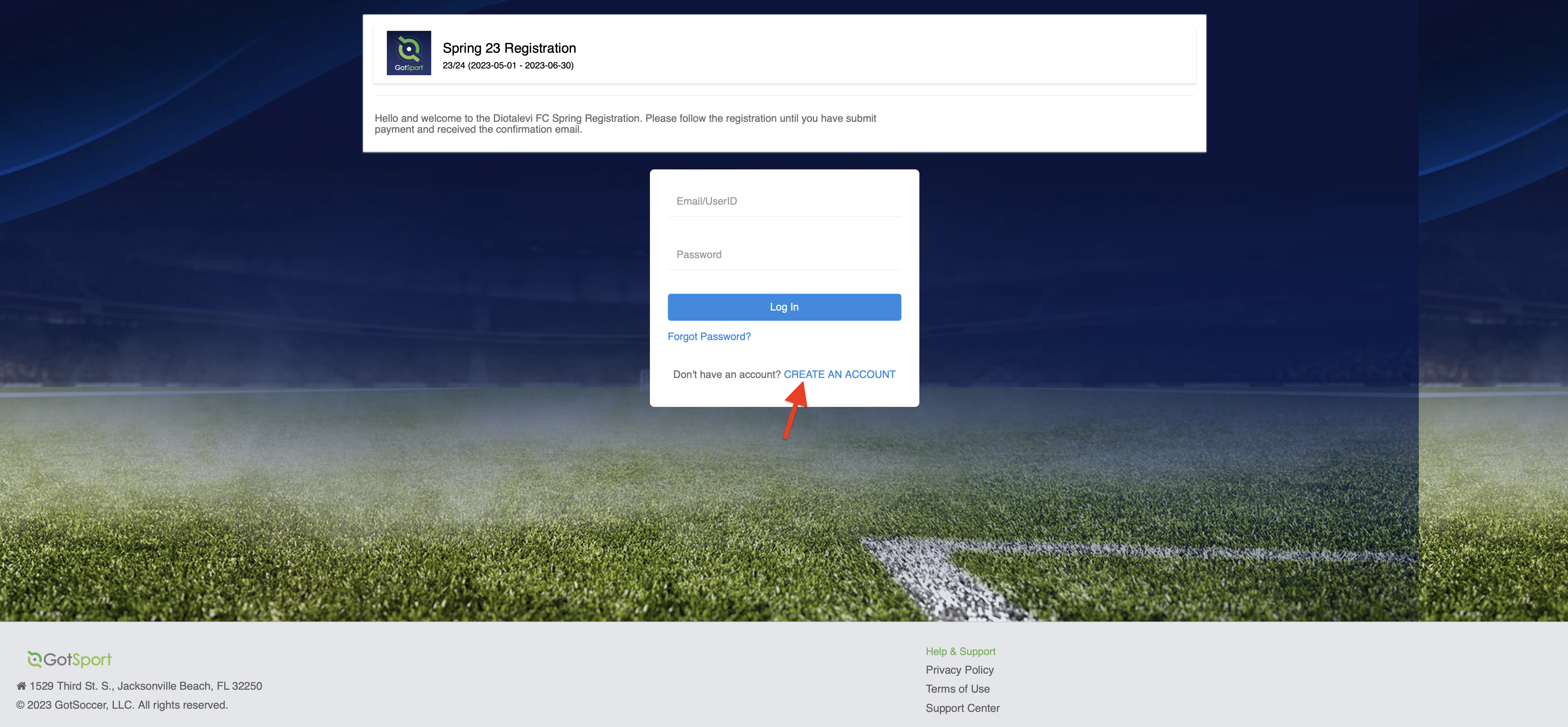The image size is (1568, 727).
Task: Click the 2023 GotSoccer copyright text
Action: [122, 705]
